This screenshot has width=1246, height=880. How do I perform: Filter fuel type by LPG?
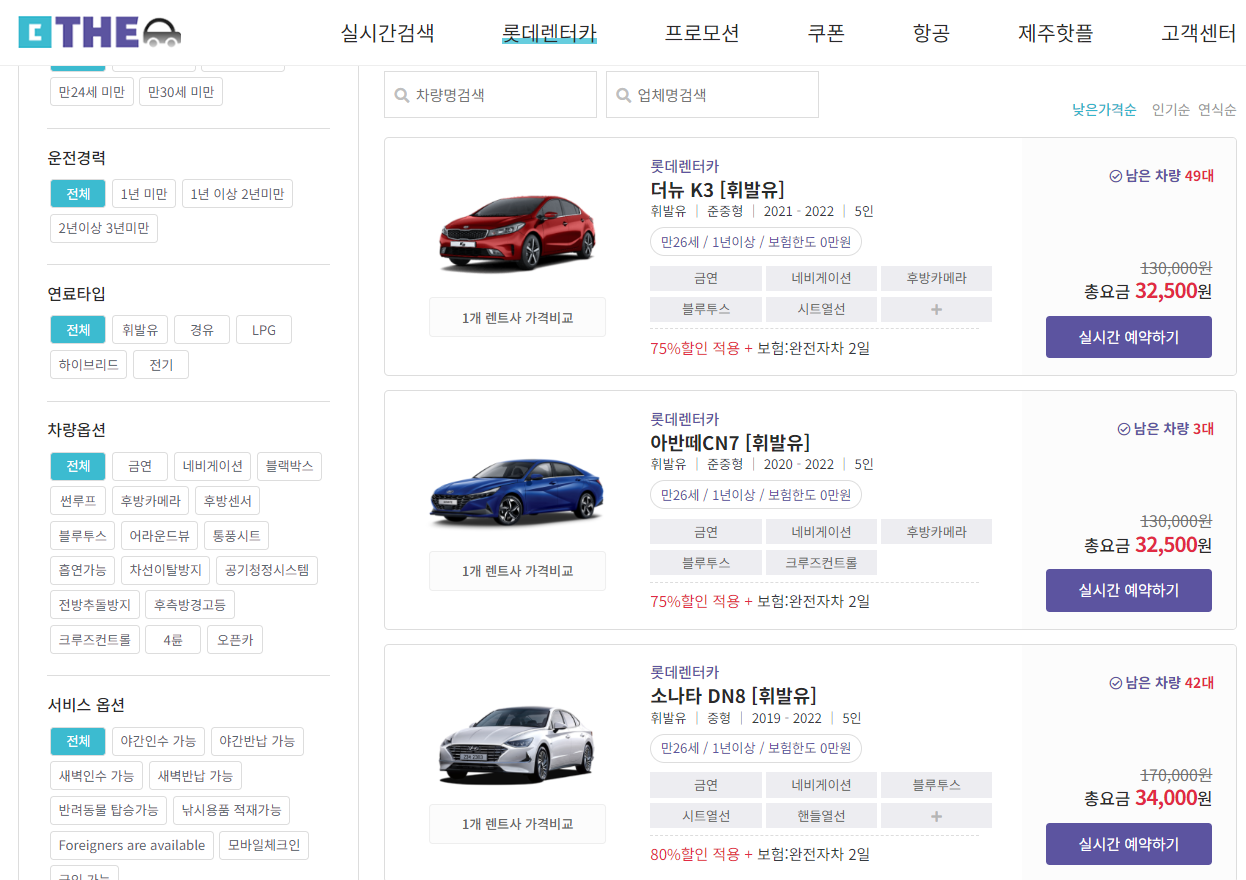(264, 330)
